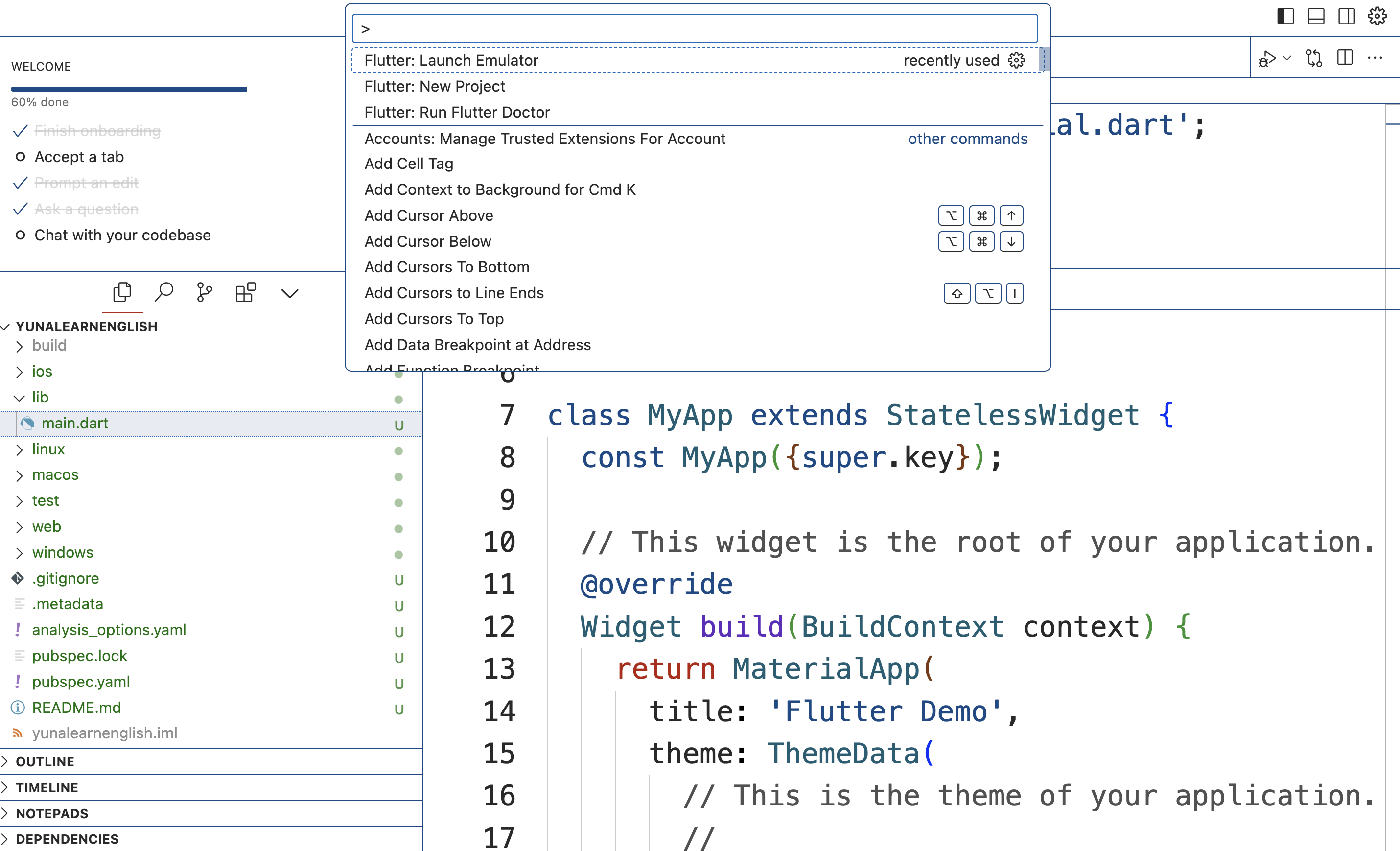Open the Source Control view
1400x851 pixels.
tap(204, 293)
